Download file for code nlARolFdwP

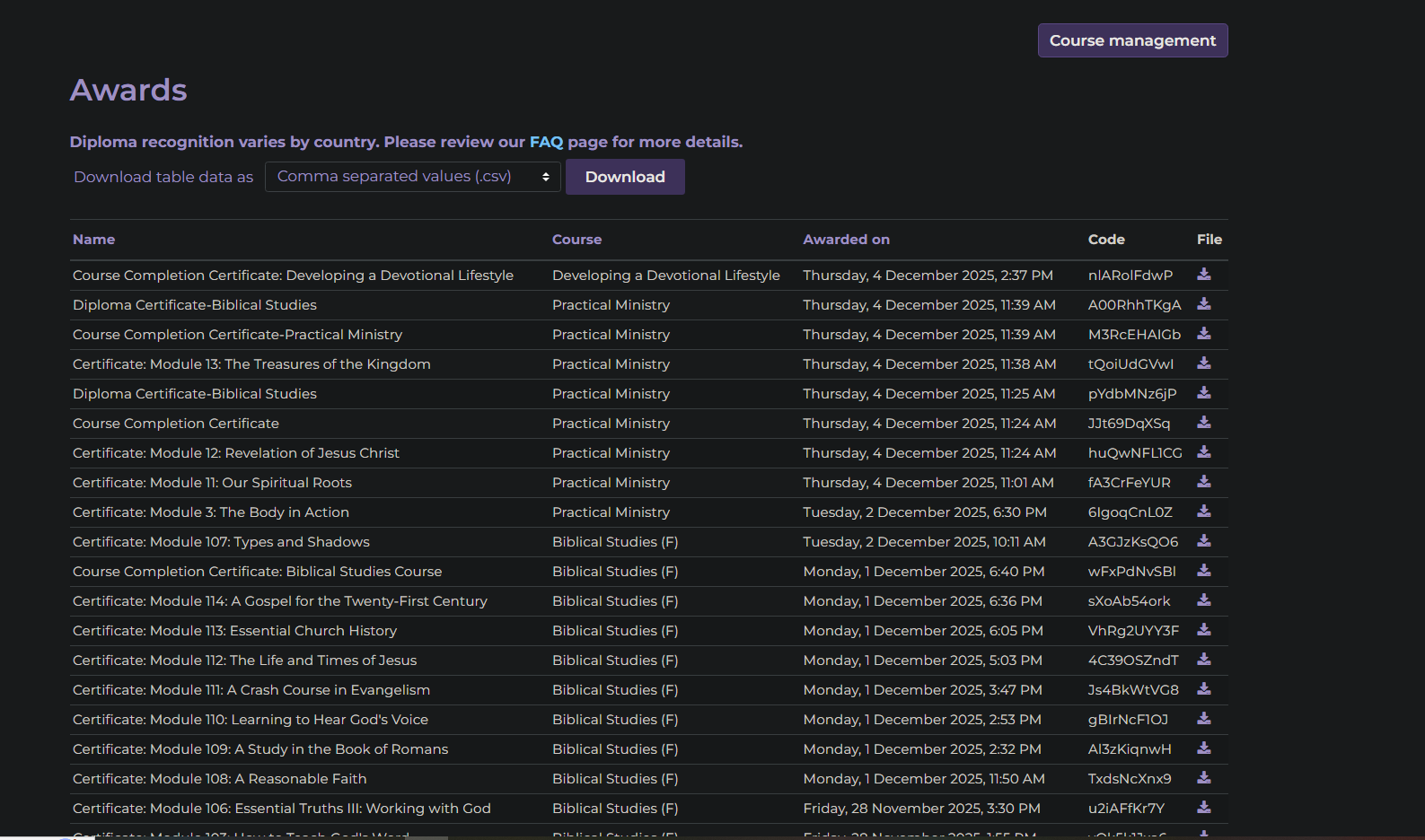coord(1204,275)
